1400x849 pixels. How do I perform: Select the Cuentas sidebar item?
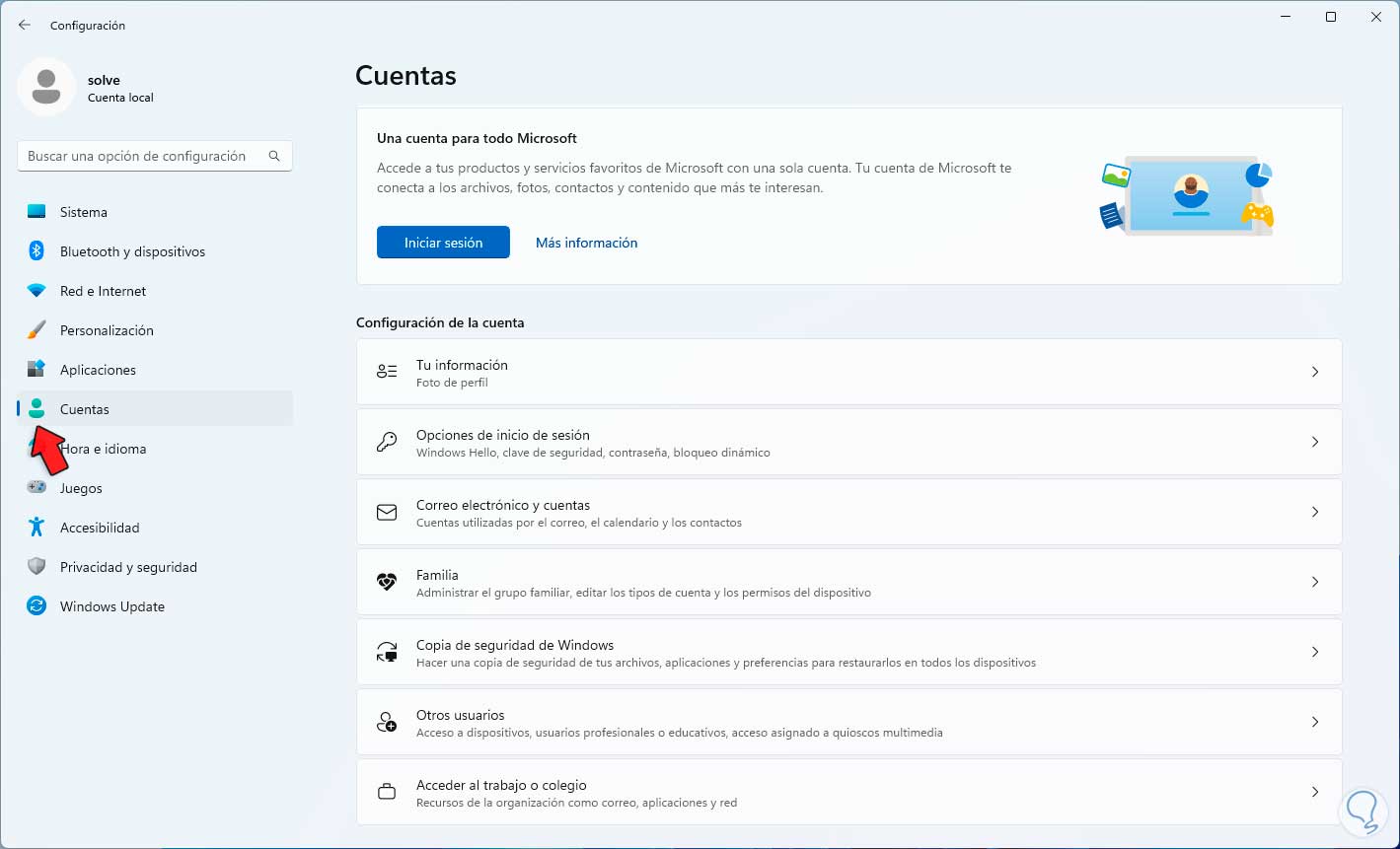(155, 409)
